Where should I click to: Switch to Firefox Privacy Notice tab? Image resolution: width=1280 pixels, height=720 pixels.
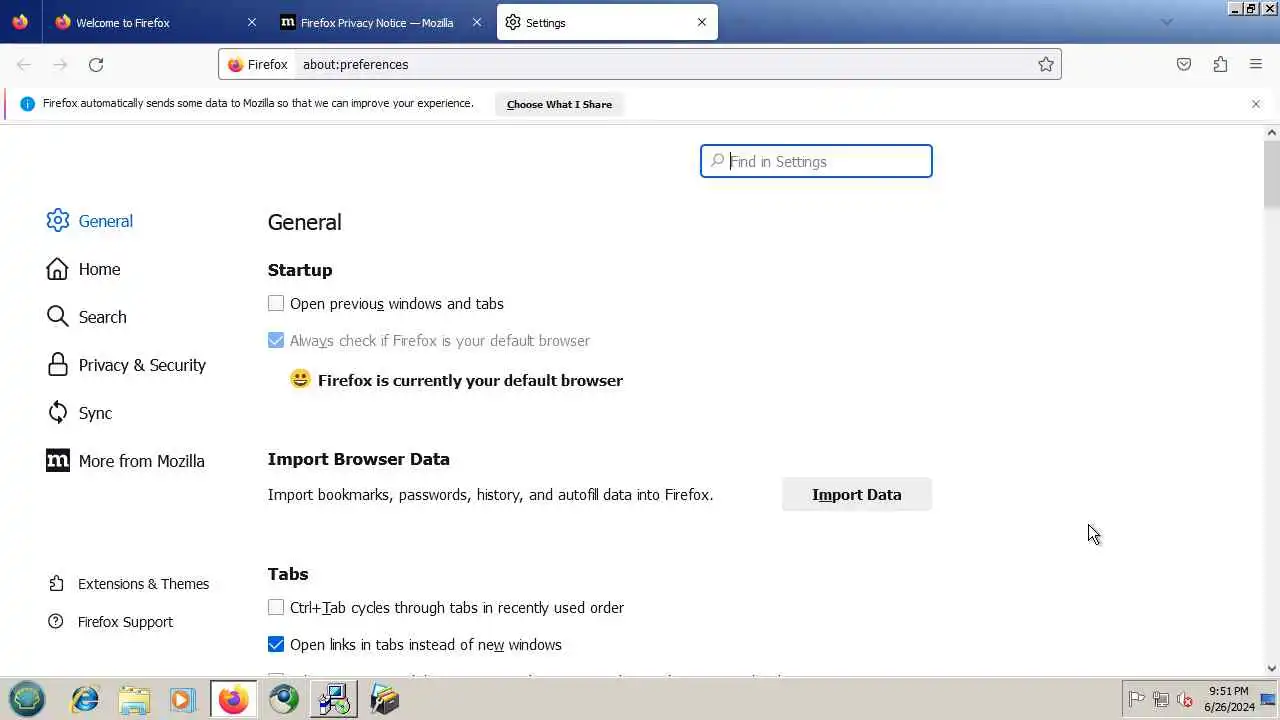click(x=380, y=22)
